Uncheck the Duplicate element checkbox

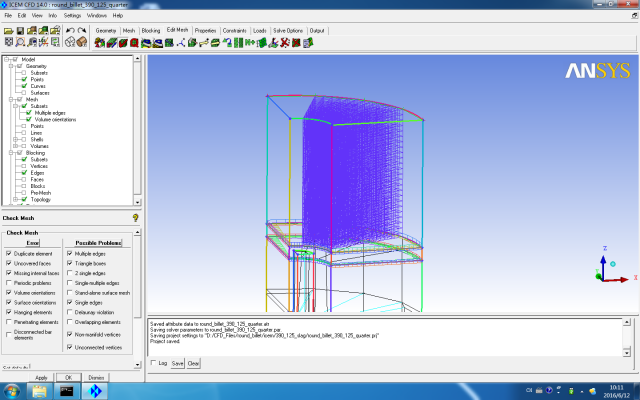tap(8, 254)
